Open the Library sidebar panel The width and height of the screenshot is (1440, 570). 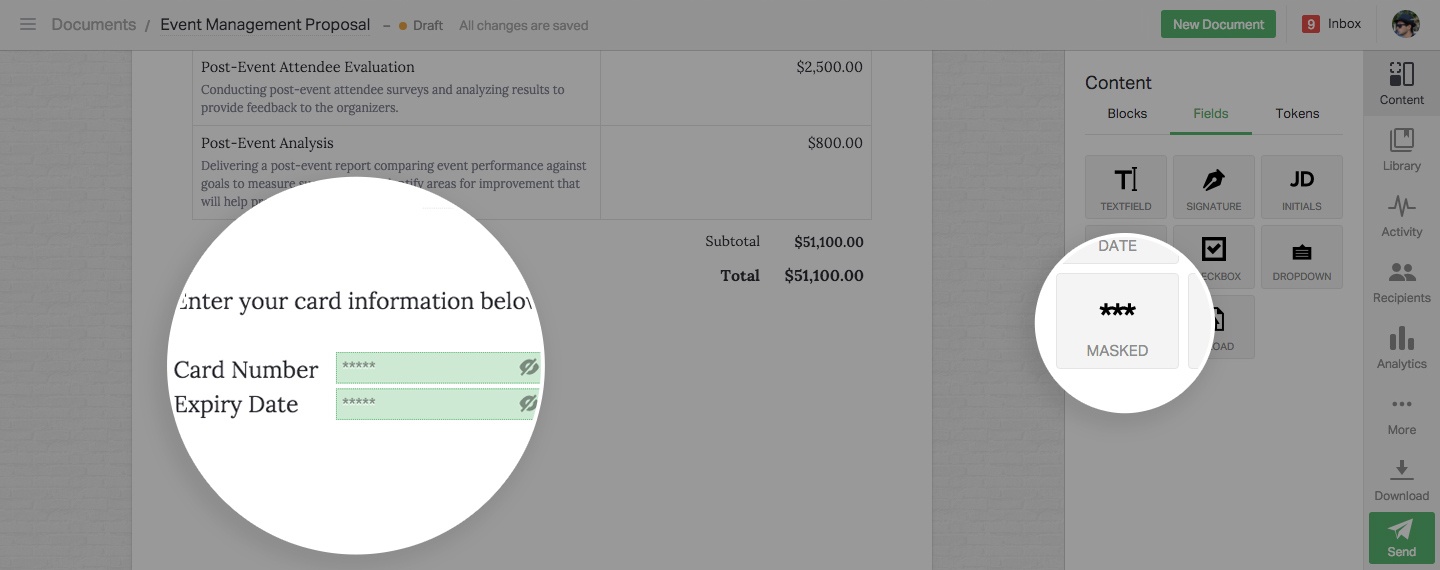tap(1401, 149)
